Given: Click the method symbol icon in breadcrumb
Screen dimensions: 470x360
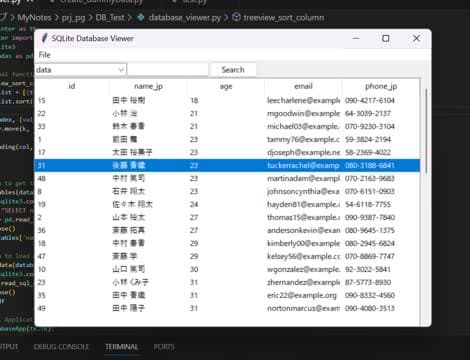Looking at the screenshot, I should (x=236, y=17).
